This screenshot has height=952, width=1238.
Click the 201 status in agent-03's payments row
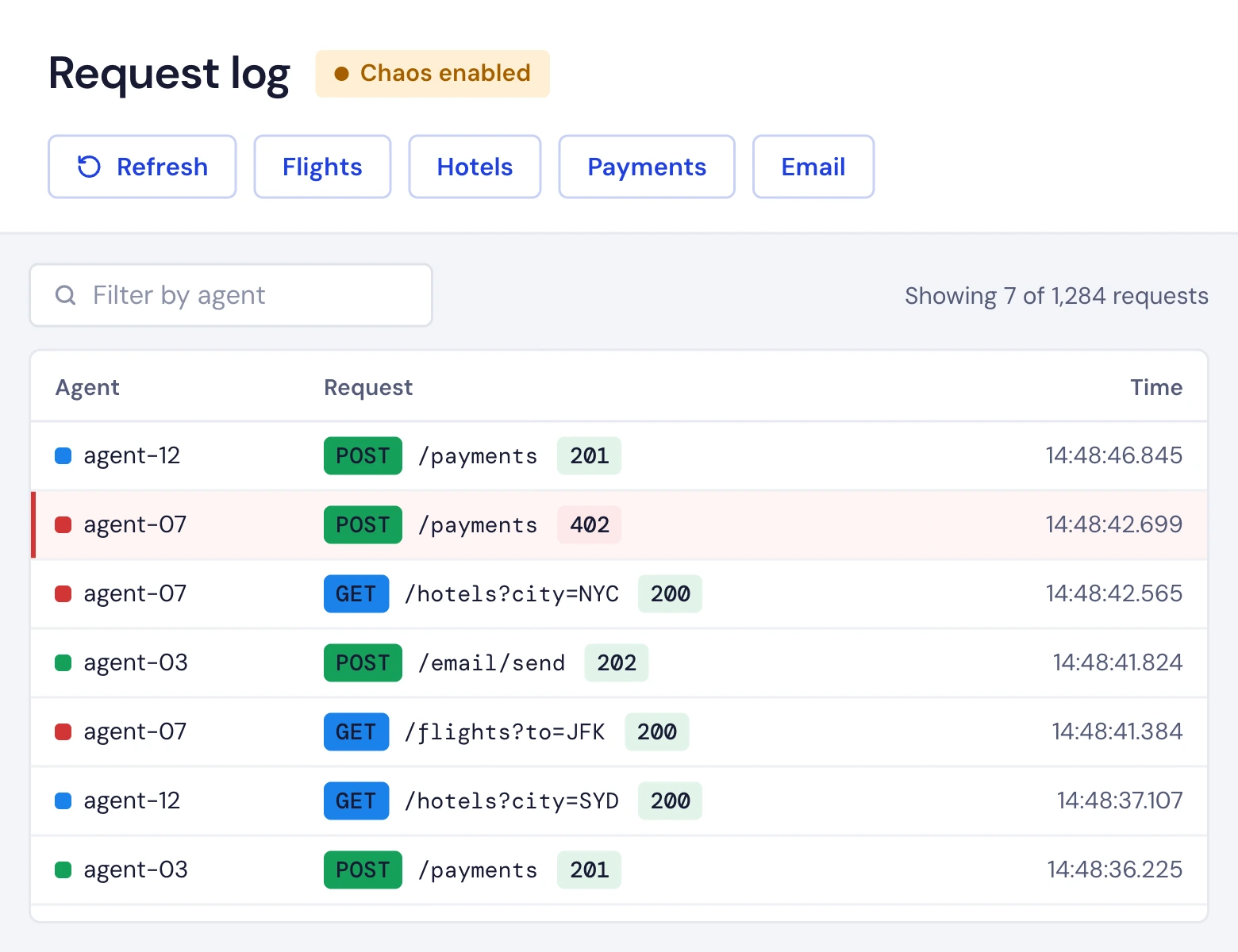(589, 869)
